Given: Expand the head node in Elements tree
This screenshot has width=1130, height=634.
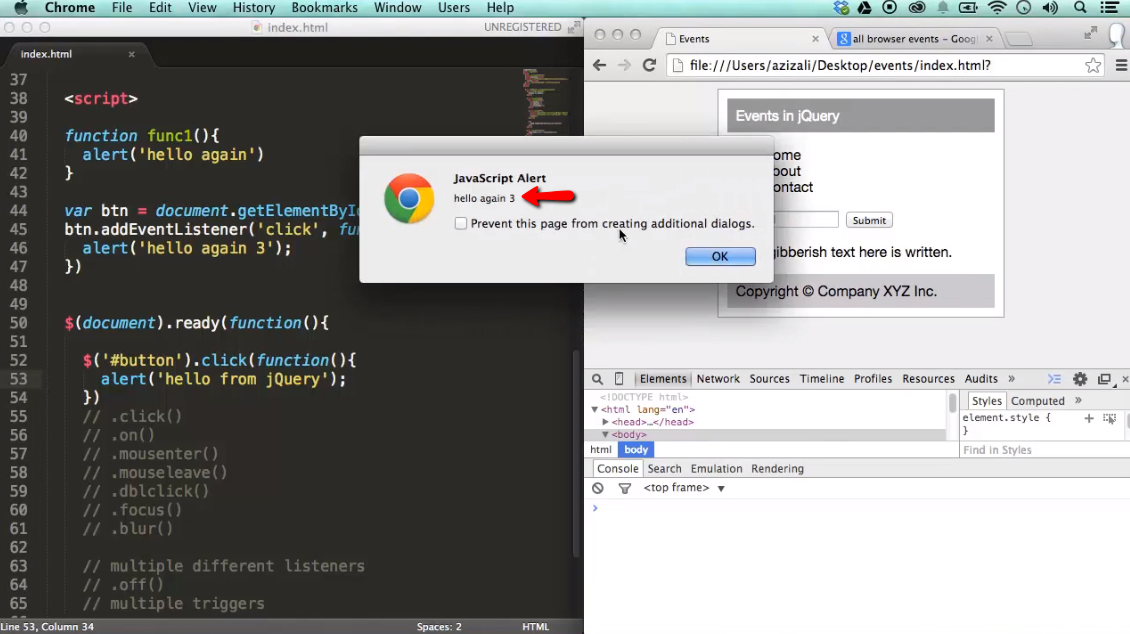Looking at the screenshot, I should (x=606, y=422).
